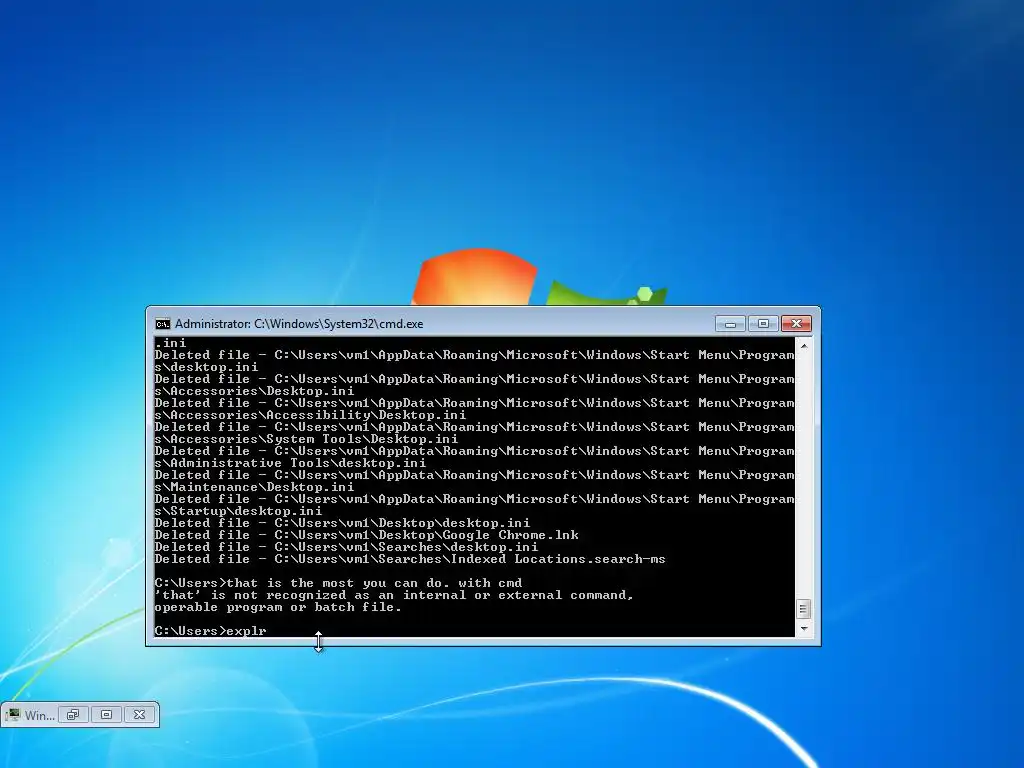Close the Administrator cmd.exe window
Screen dimensions: 1024x768
point(796,324)
